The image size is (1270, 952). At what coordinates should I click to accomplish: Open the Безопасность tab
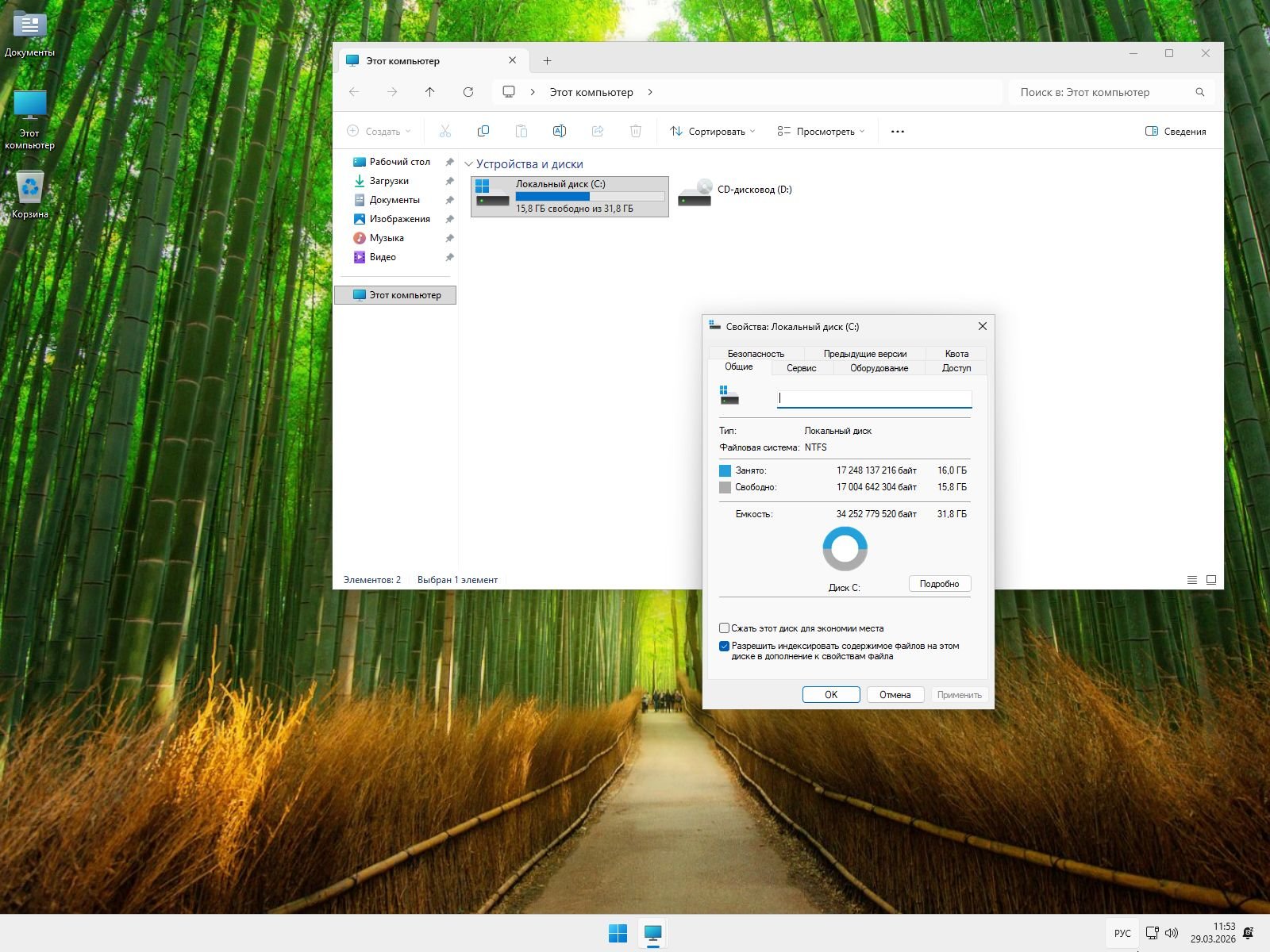tap(756, 354)
